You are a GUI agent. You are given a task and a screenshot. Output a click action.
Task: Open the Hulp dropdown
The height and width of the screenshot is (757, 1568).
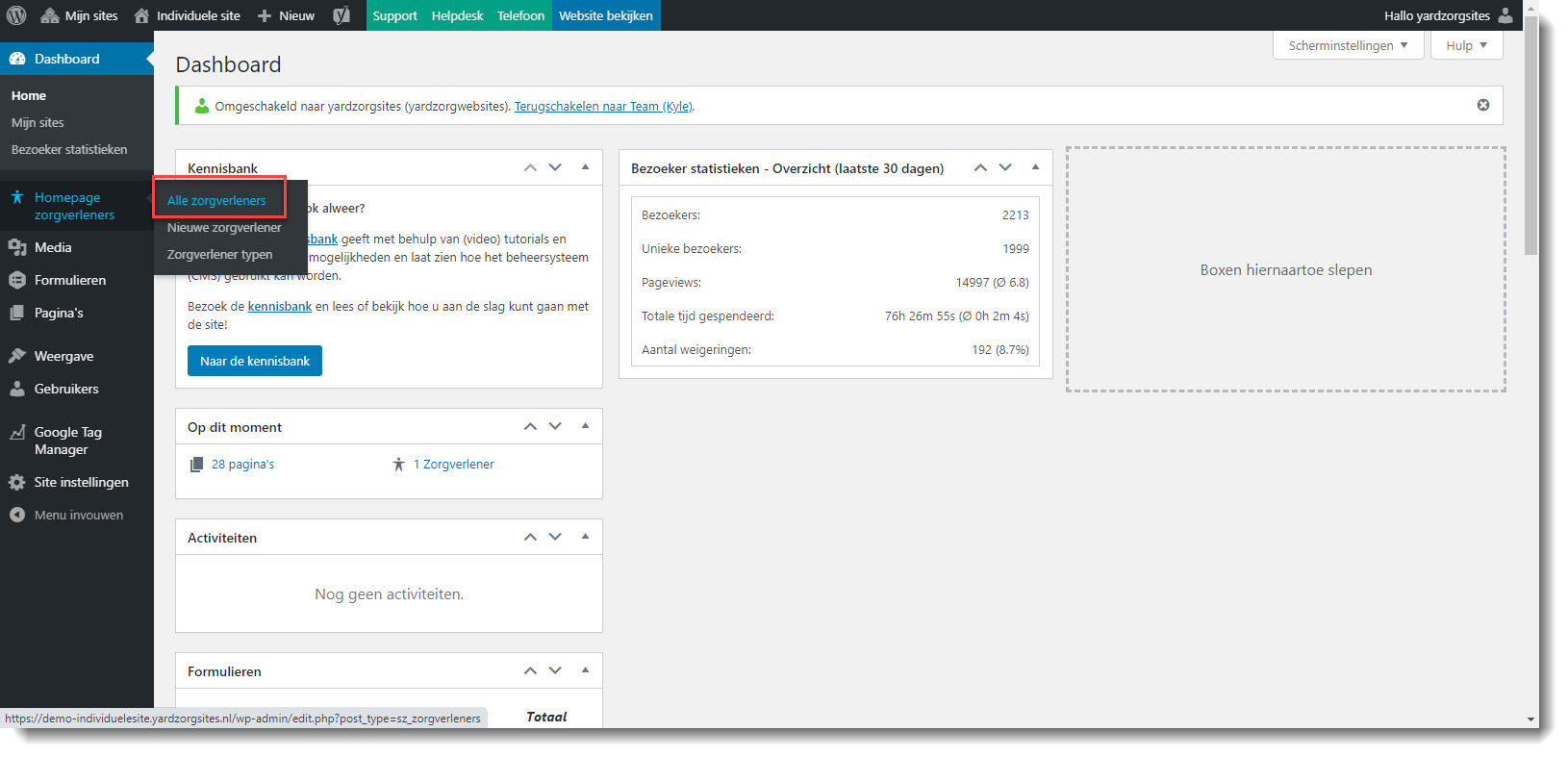1466,45
